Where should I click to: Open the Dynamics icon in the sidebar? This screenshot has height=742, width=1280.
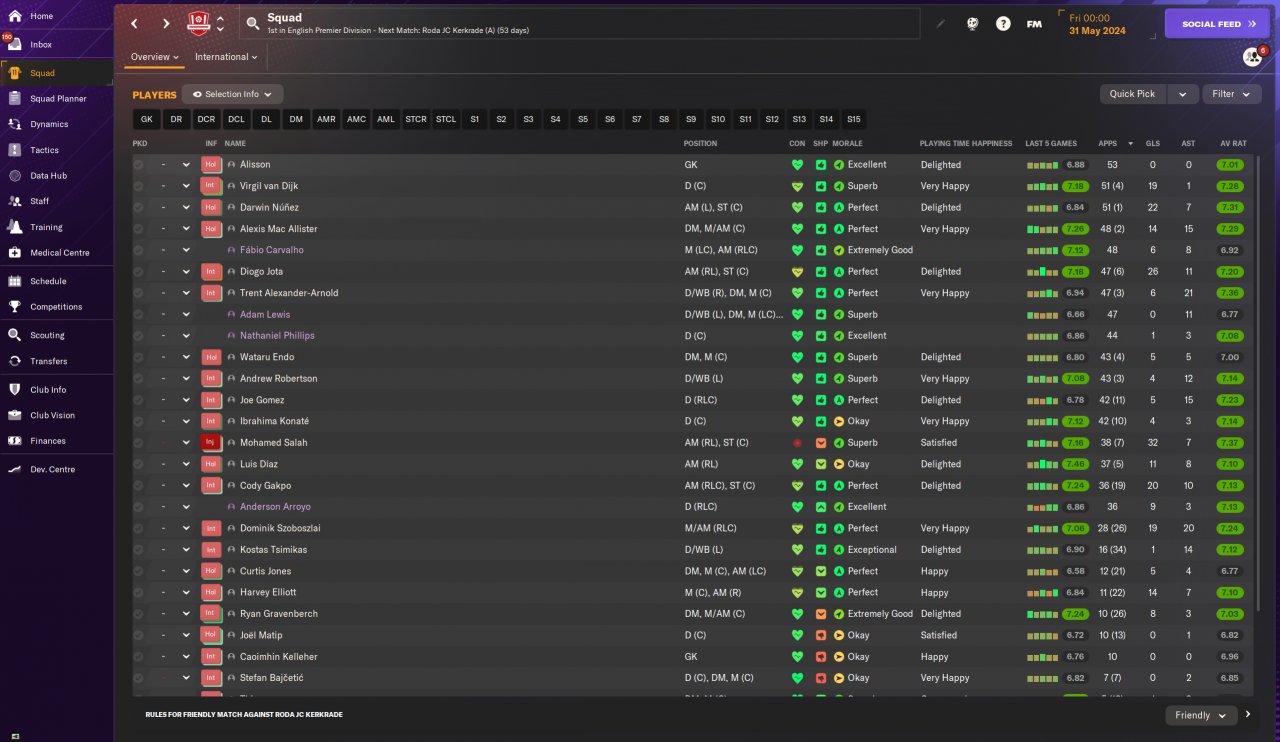[x=15, y=124]
